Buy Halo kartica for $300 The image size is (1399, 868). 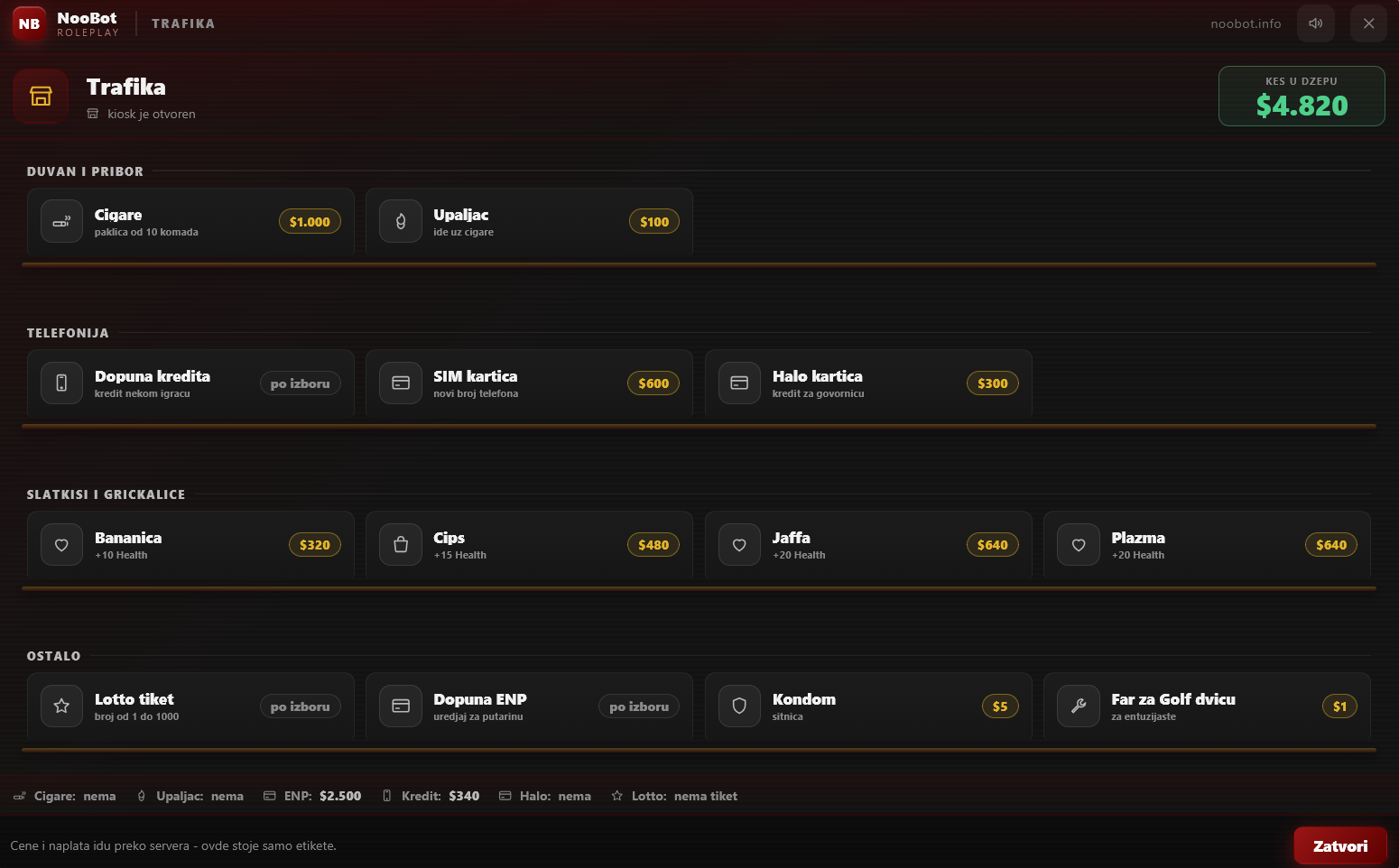point(992,383)
